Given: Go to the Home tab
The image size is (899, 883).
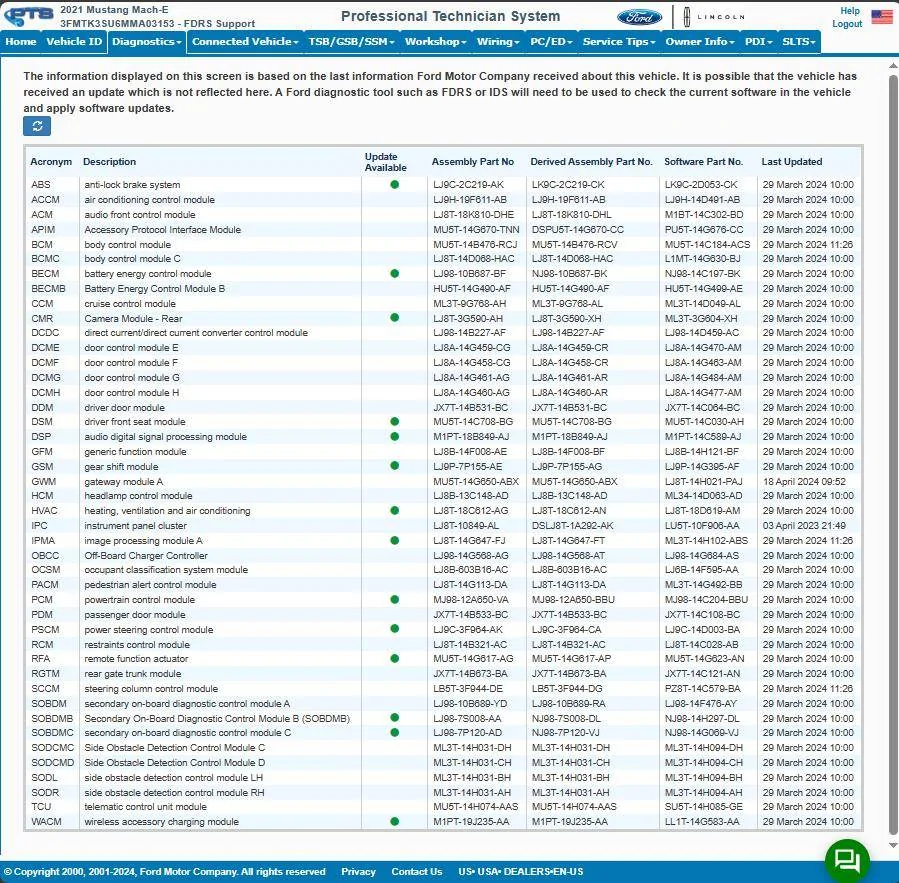Looking at the screenshot, I should [21, 41].
